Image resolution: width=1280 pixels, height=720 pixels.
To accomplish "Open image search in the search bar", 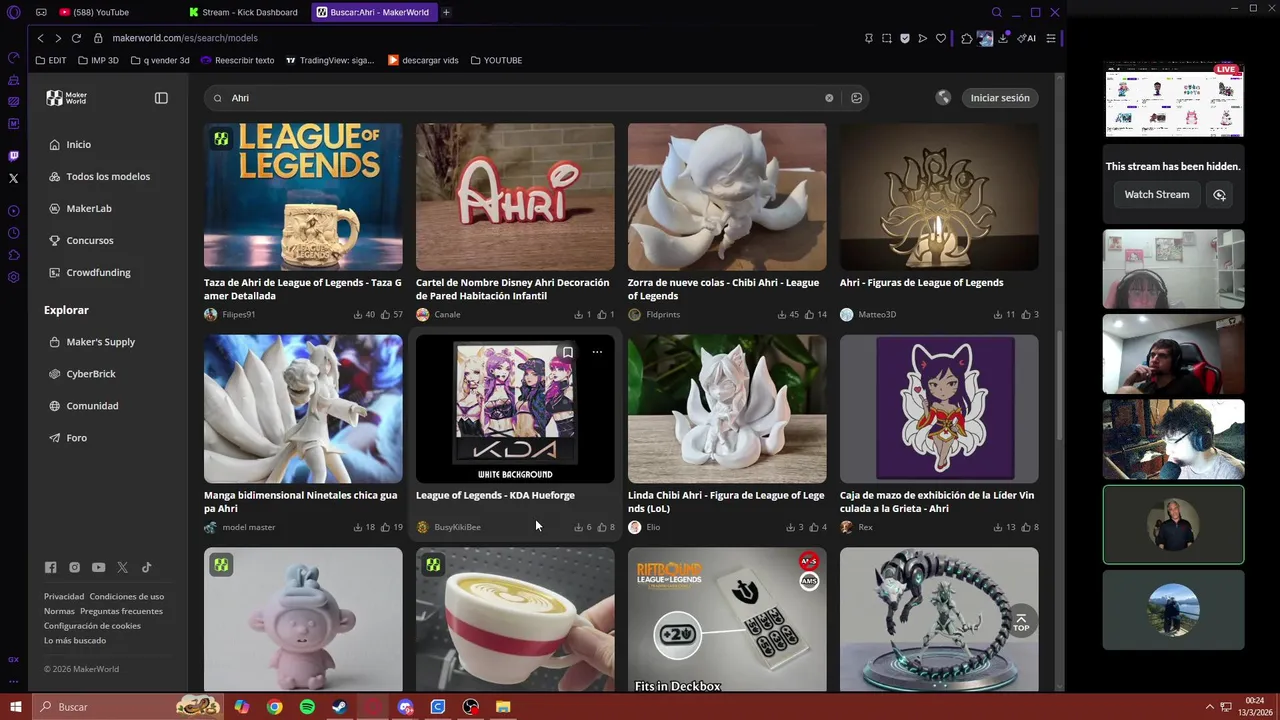I will (856, 98).
